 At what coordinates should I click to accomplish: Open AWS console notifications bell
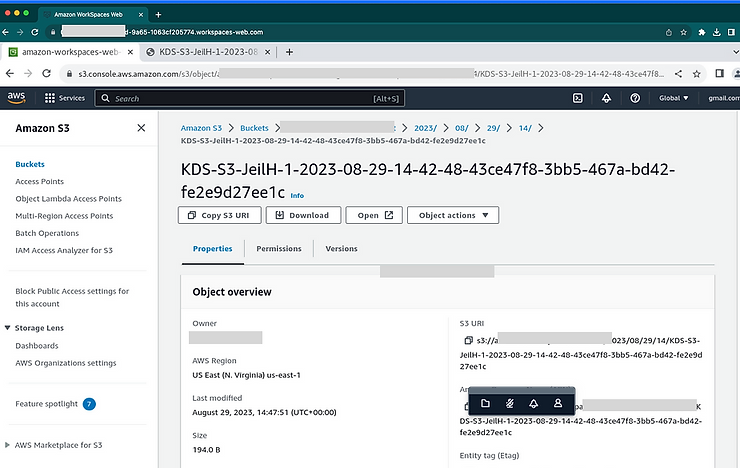pos(606,98)
